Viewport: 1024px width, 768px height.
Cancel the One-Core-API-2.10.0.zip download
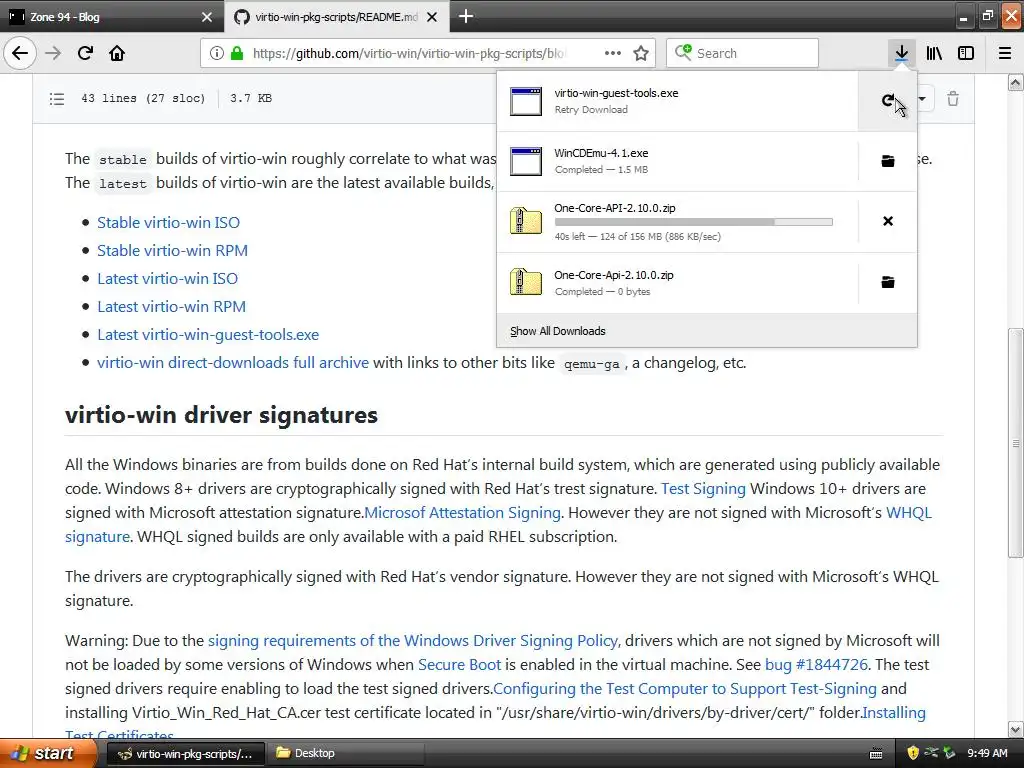pos(888,221)
